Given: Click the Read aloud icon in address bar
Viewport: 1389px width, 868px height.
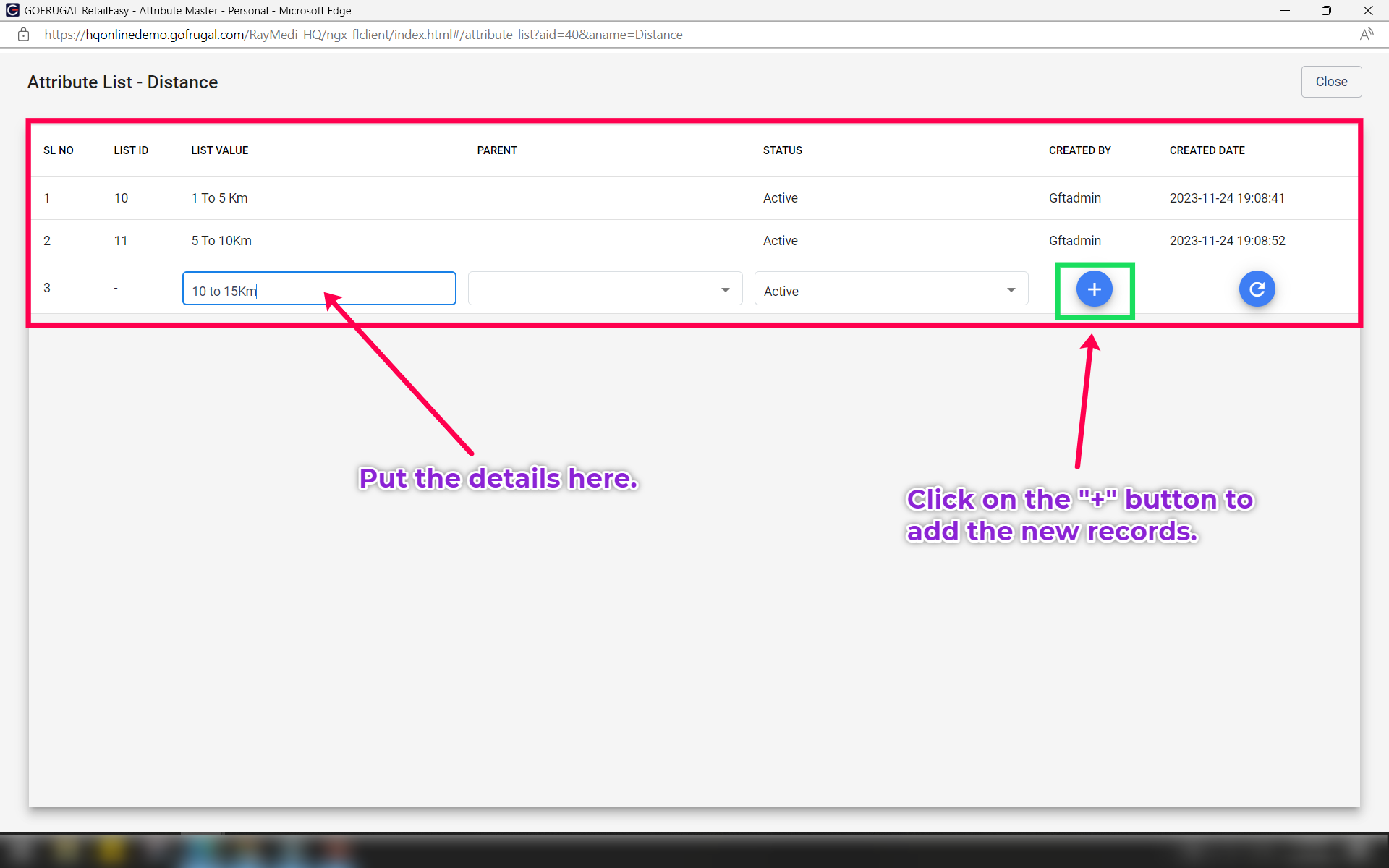Looking at the screenshot, I should coord(1366,35).
